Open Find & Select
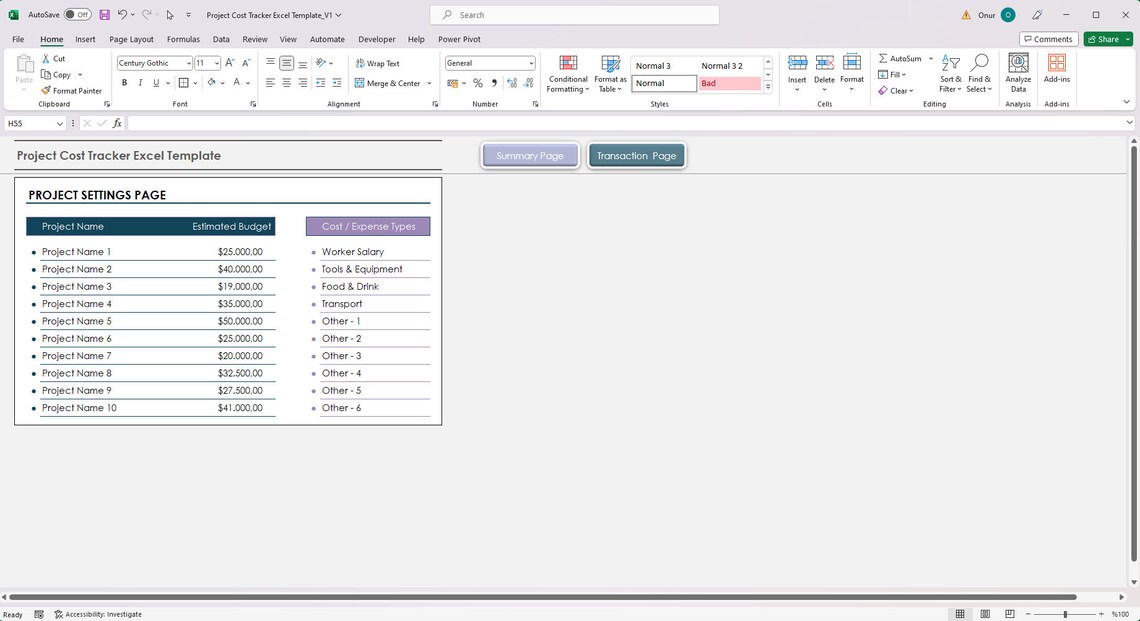 (x=978, y=72)
